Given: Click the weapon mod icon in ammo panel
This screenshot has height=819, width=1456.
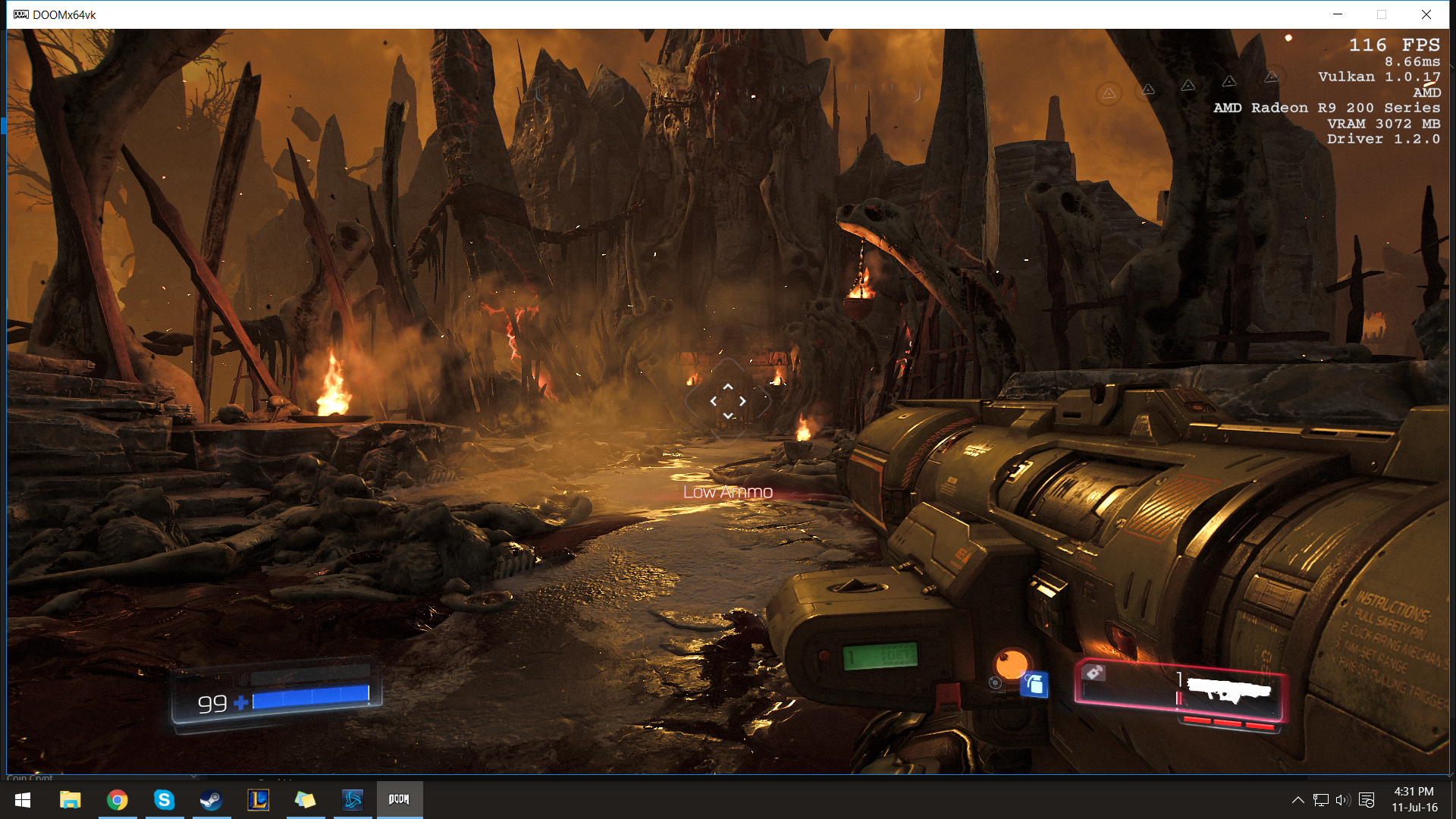Looking at the screenshot, I should [1094, 672].
